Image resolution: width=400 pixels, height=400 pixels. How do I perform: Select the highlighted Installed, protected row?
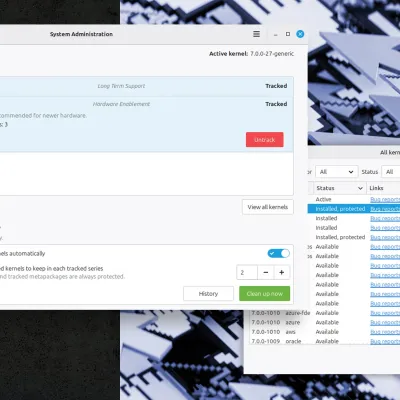tap(354, 209)
